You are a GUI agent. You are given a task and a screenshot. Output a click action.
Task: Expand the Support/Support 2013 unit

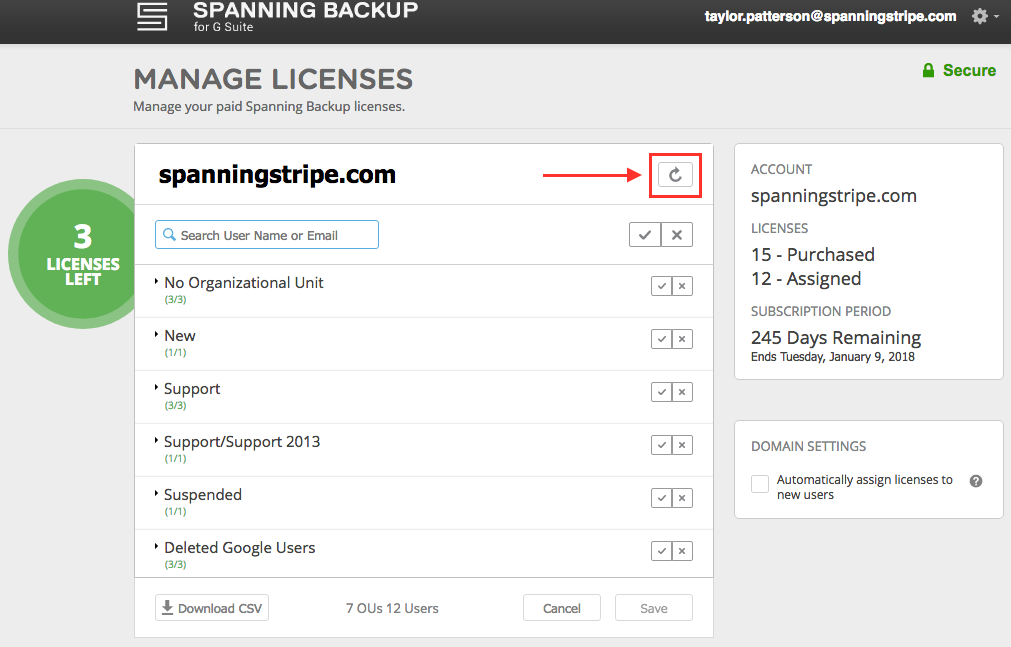[x=156, y=440]
